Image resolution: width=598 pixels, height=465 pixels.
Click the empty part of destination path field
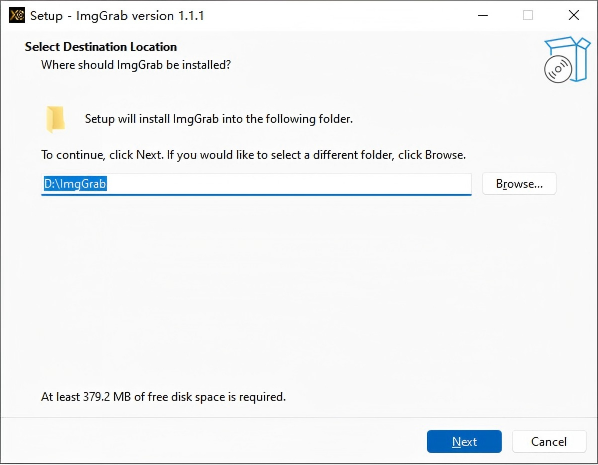(x=289, y=184)
